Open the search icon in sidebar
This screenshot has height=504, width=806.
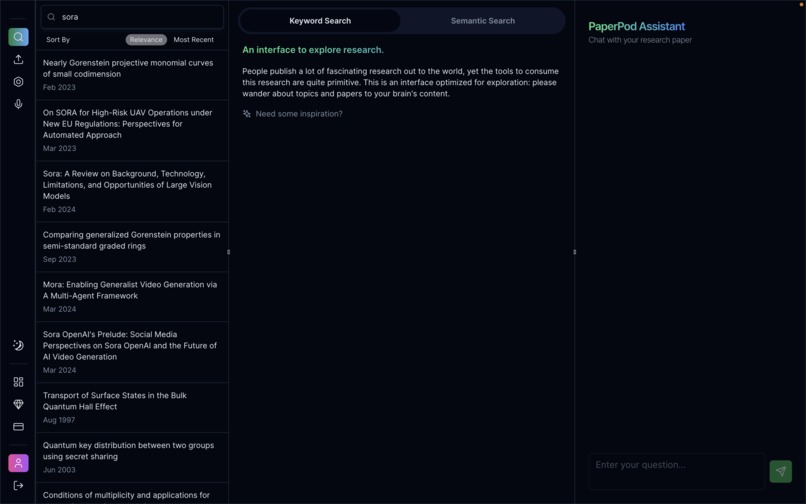click(x=19, y=37)
